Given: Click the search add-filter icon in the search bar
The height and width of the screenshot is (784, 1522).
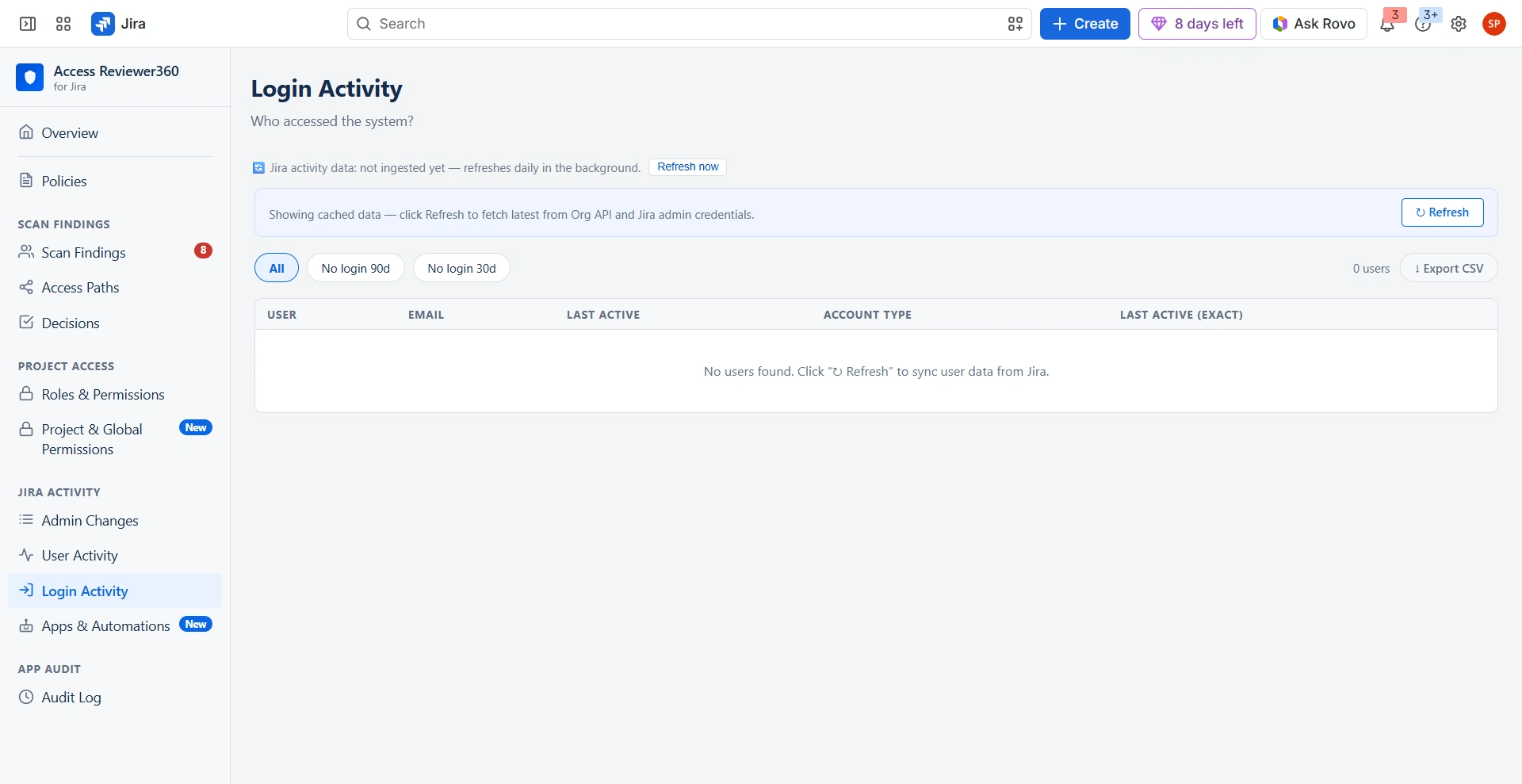Looking at the screenshot, I should click(1015, 24).
